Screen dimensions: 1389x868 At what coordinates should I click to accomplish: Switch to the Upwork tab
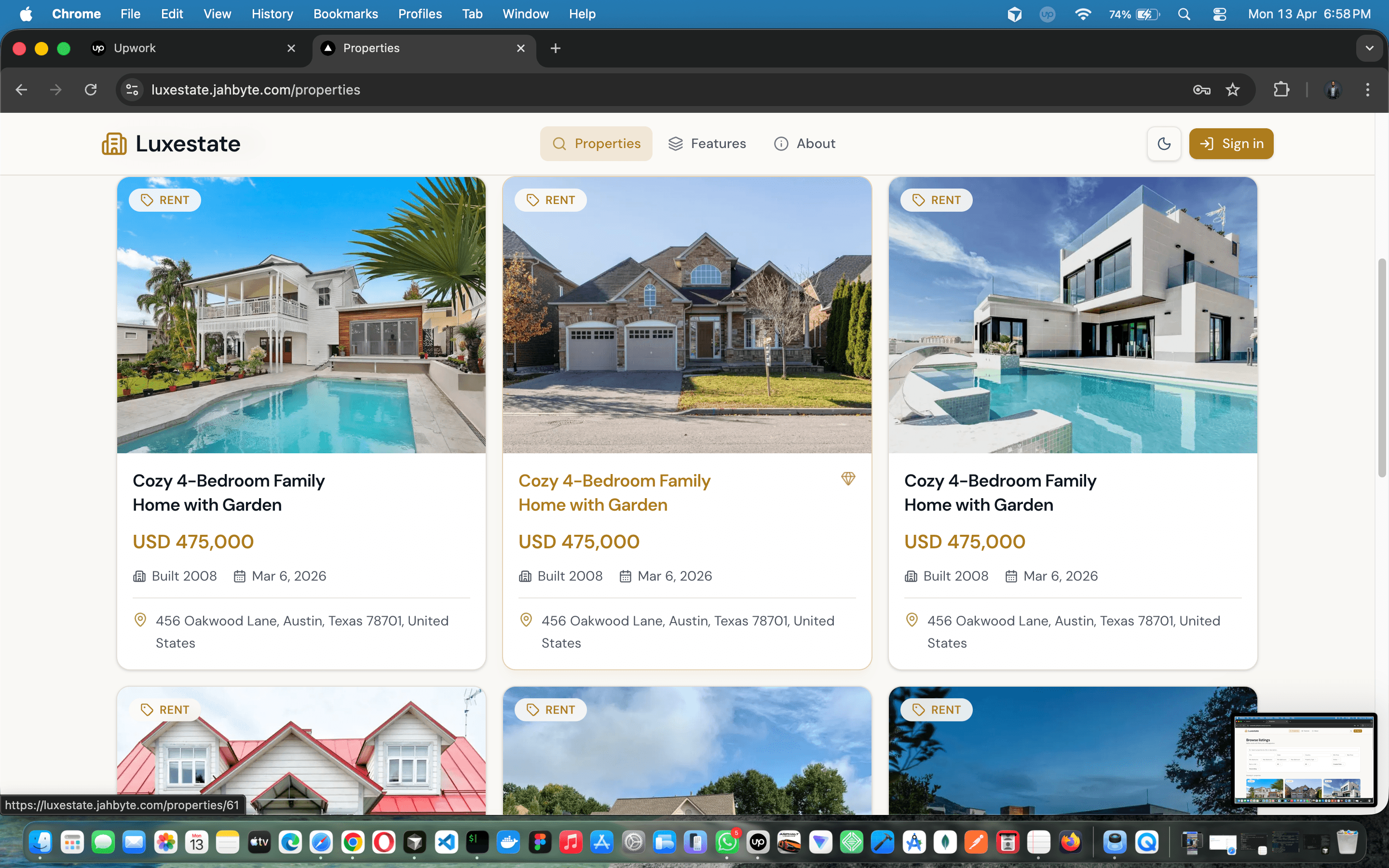tap(135, 48)
